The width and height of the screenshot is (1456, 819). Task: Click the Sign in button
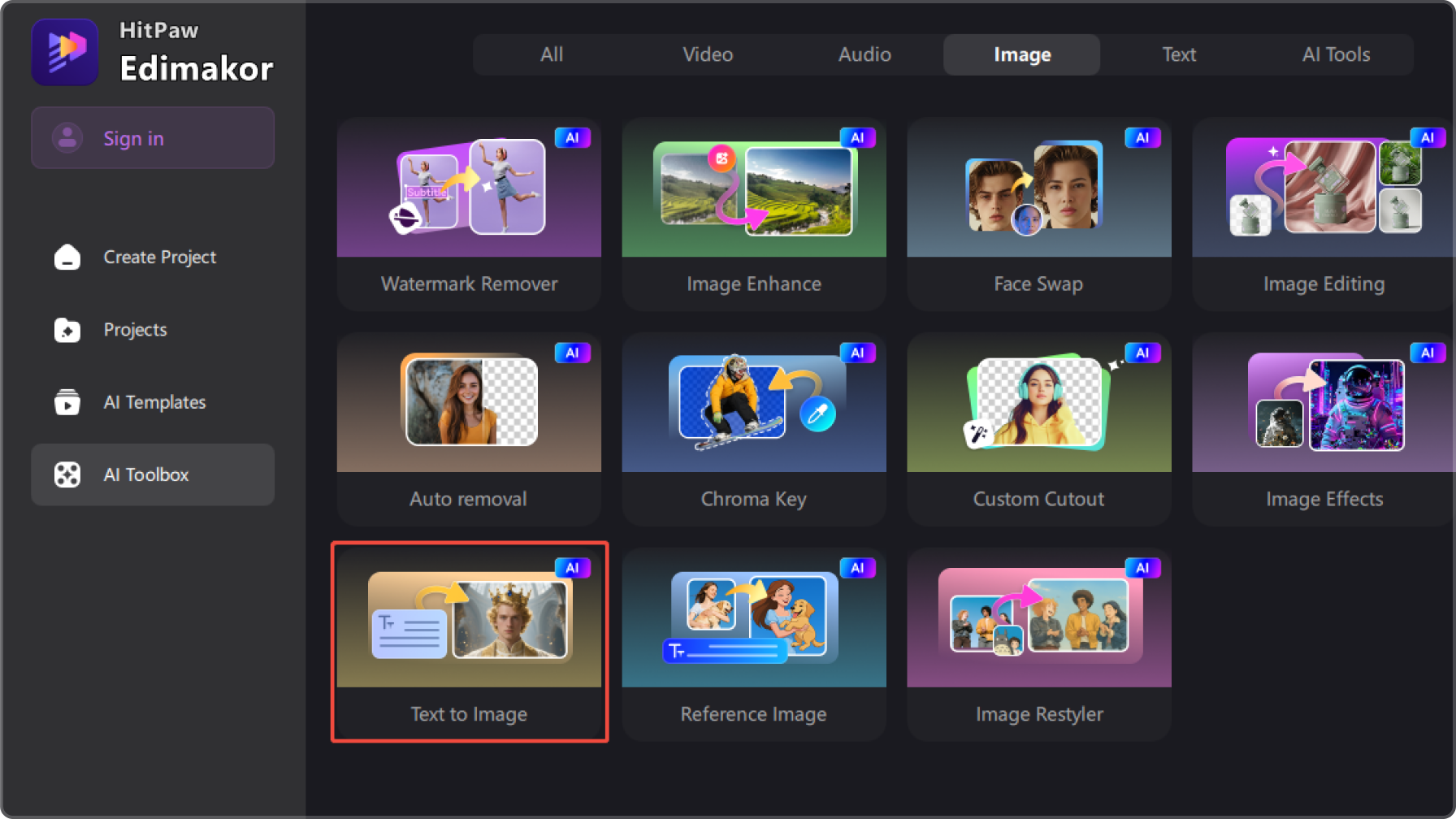(x=153, y=138)
